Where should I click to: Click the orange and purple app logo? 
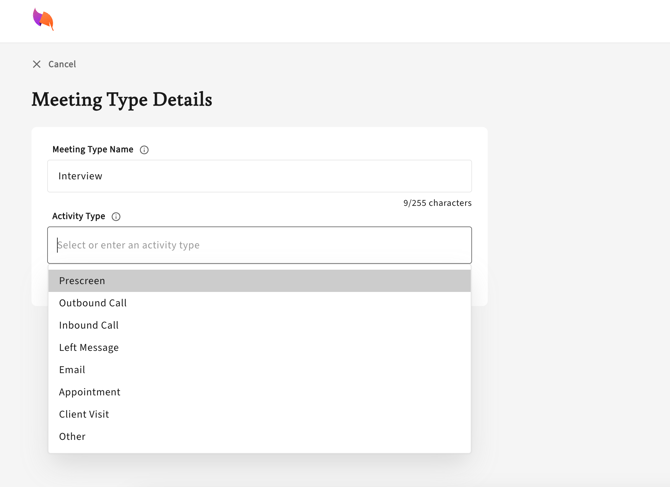pyautogui.click(x=43, y=19)
